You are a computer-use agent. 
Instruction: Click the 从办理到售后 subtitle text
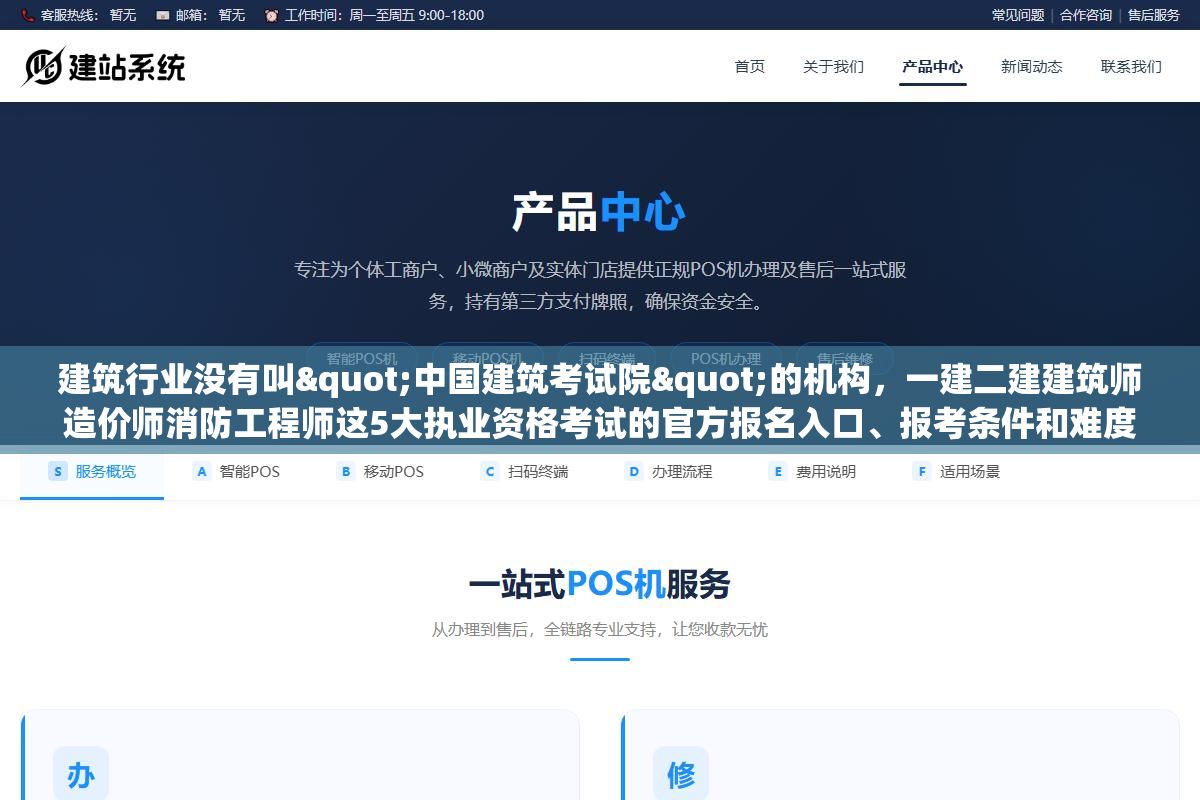pos(599,630)
